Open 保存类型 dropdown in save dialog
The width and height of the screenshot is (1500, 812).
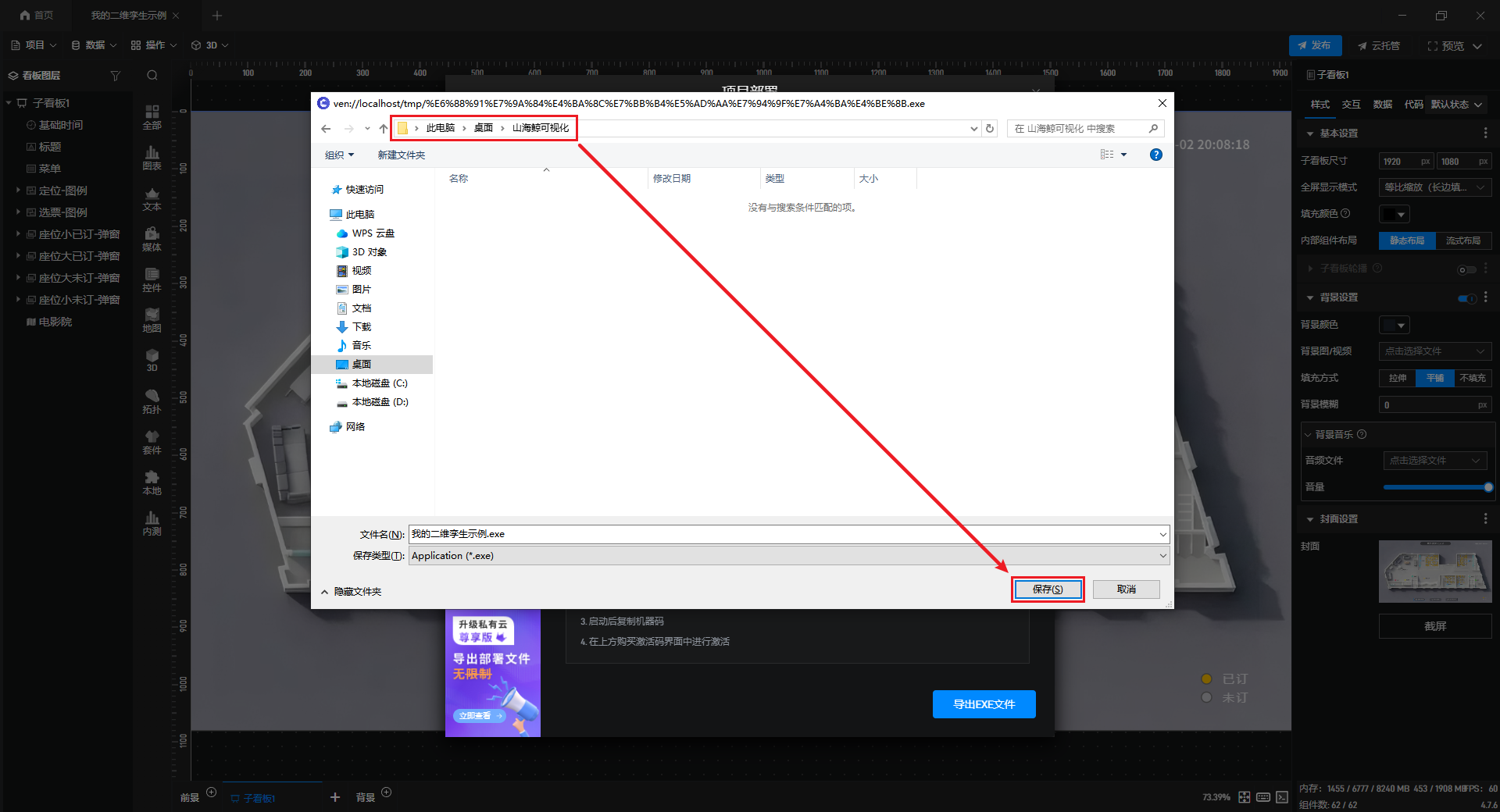(789, 556)
